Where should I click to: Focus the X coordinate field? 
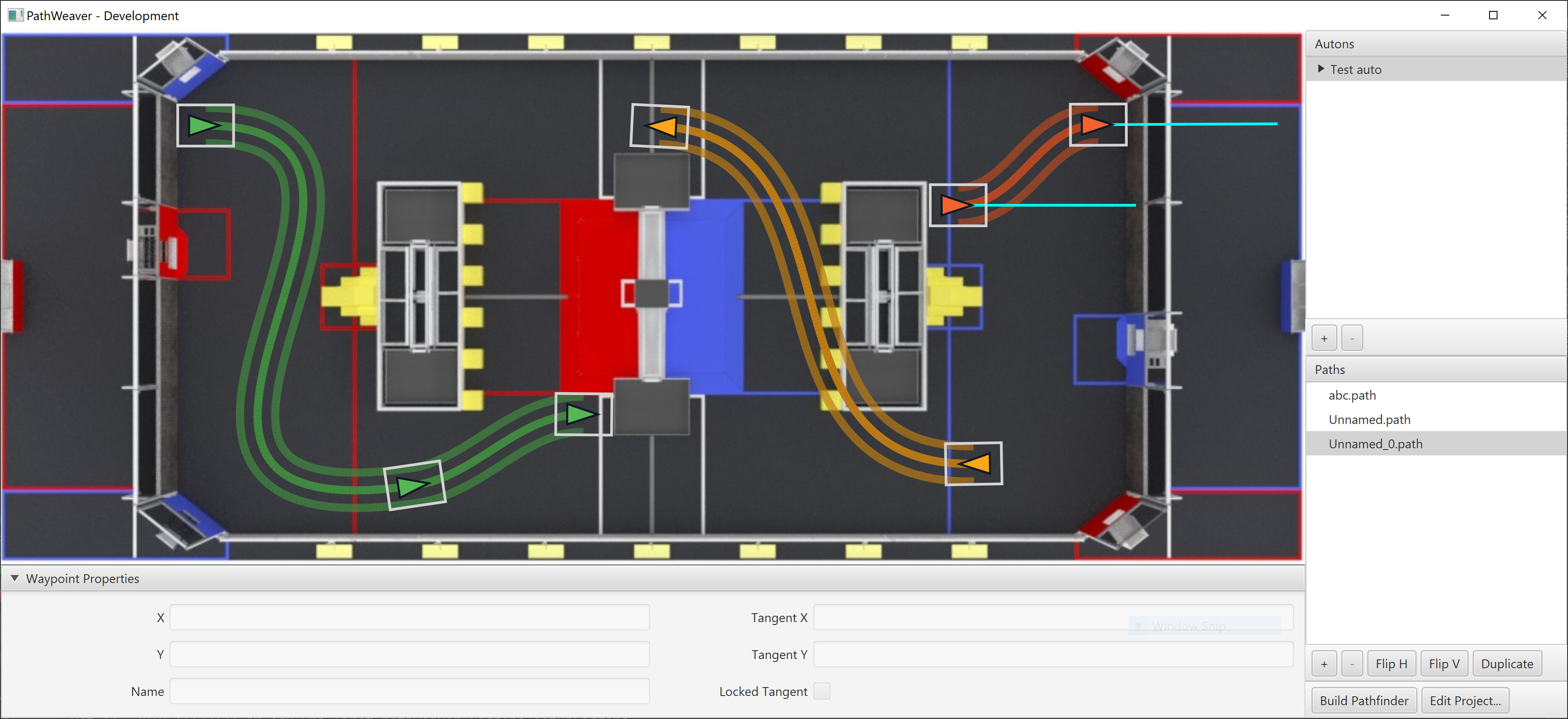[410, 617]
